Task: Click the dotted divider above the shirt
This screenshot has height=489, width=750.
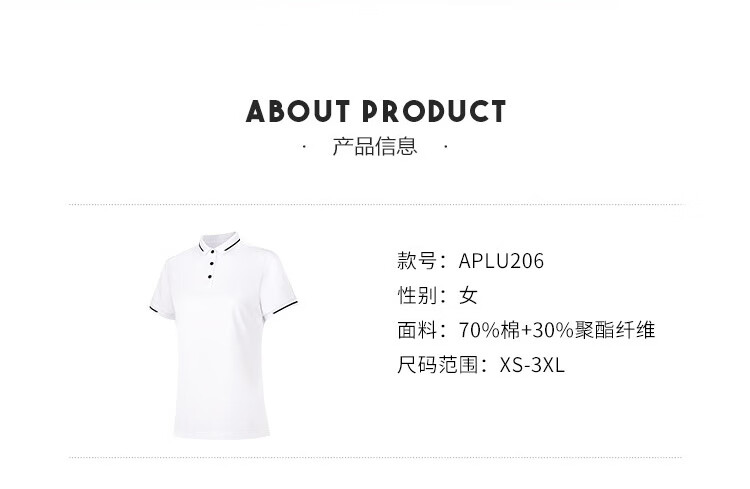Action: 377,205
